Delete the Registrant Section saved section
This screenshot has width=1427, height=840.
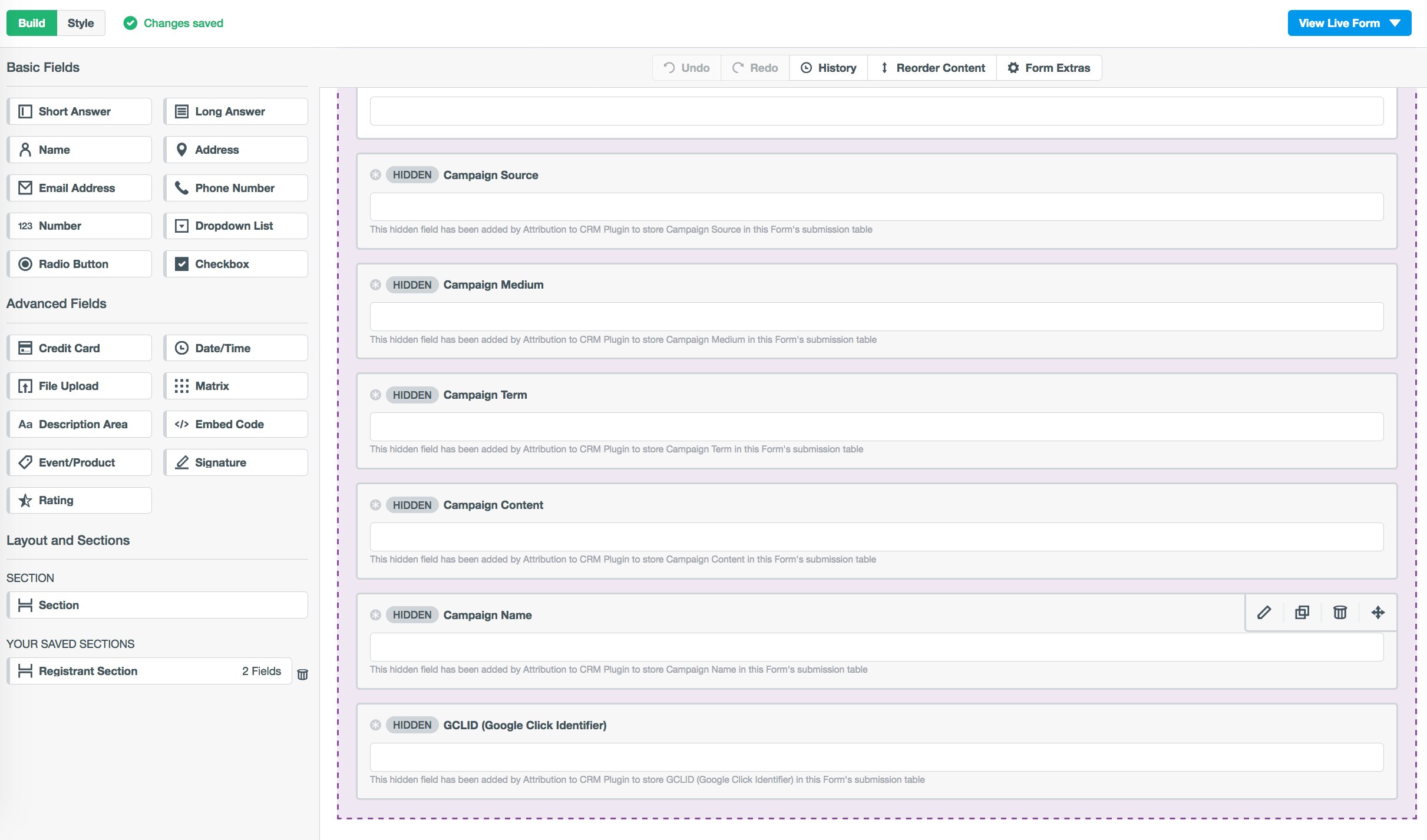click(303, 674)
